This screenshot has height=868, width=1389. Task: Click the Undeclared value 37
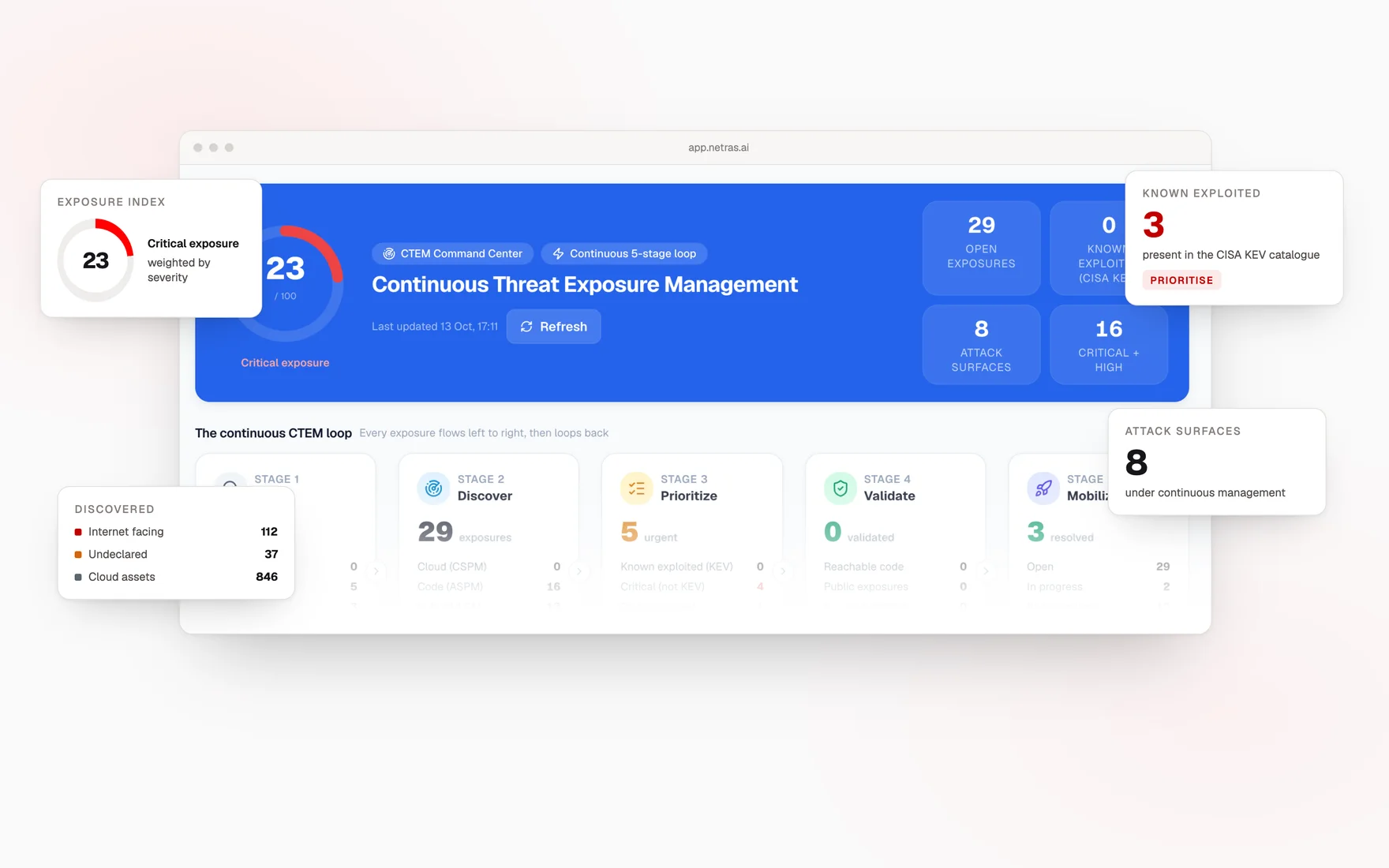coord(271,555)
